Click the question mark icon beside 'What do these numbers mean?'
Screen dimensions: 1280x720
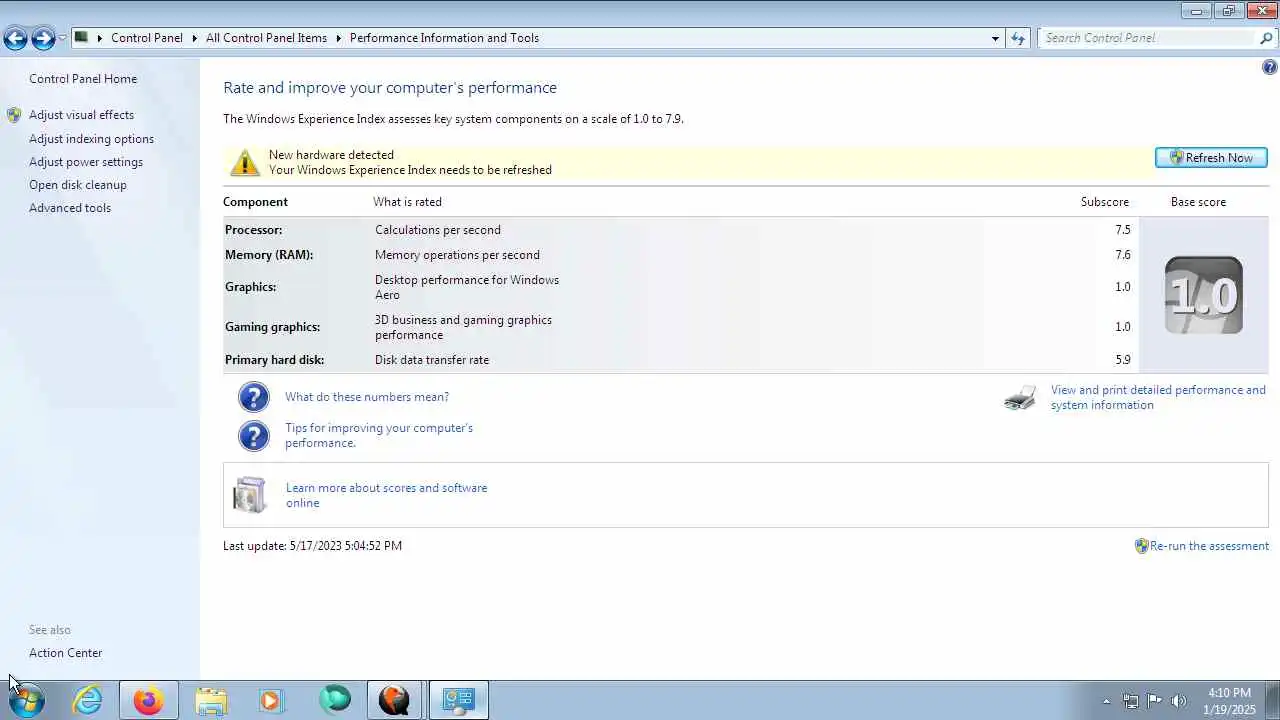tap(254, 397)
